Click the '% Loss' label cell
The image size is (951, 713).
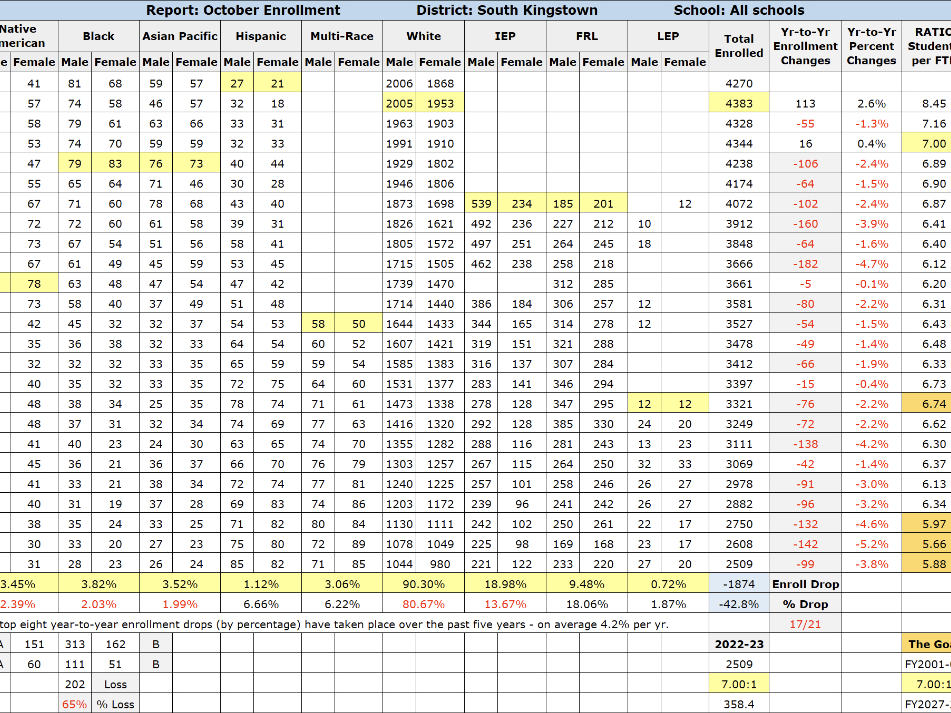point(115,704)
